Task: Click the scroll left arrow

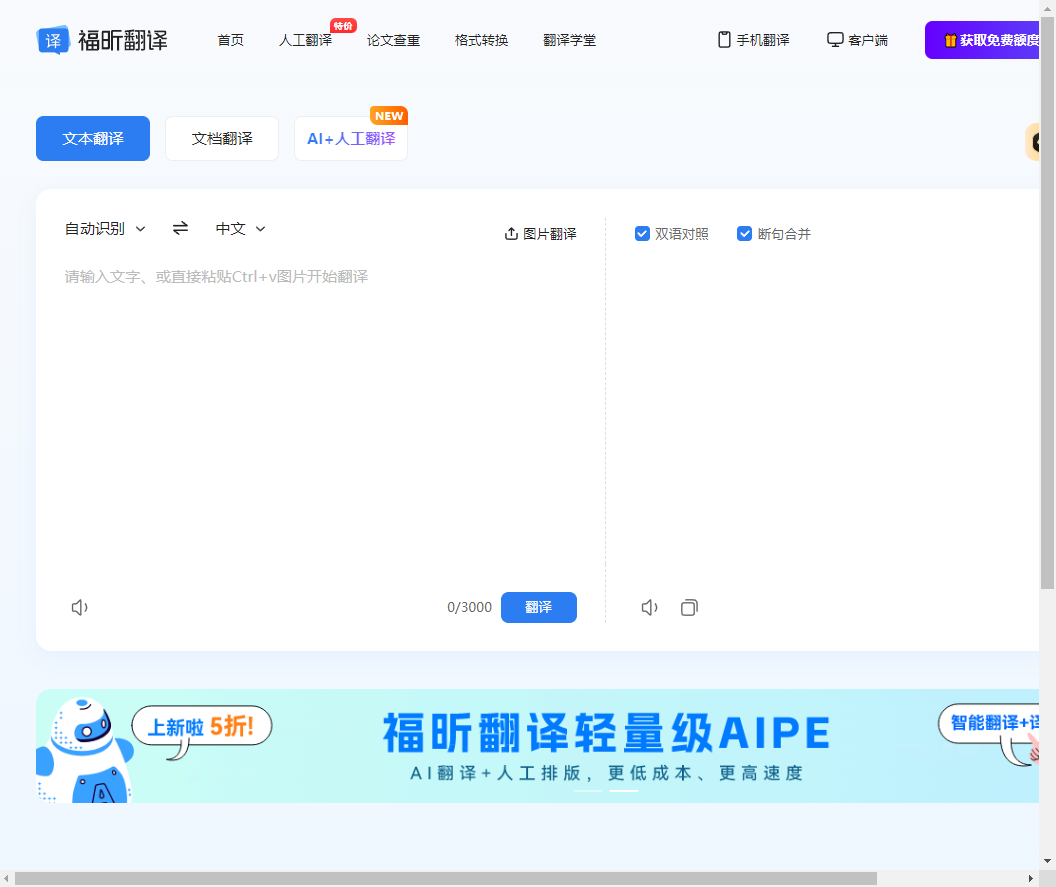Action: [6, 878]
